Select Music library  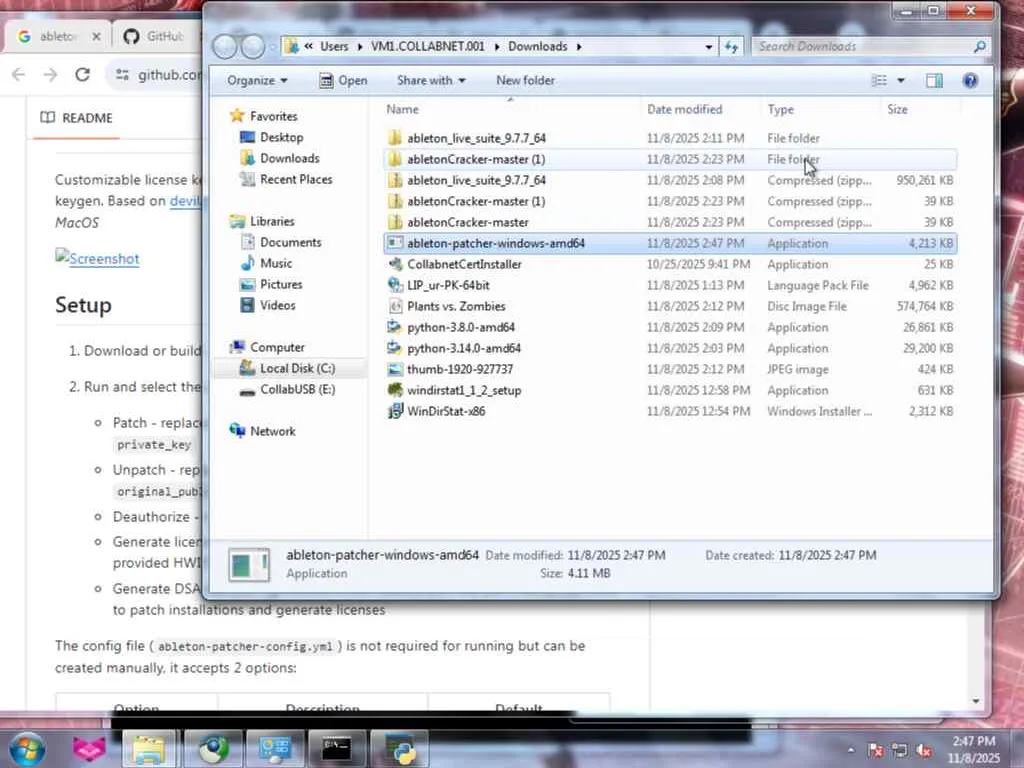point(266,263)
